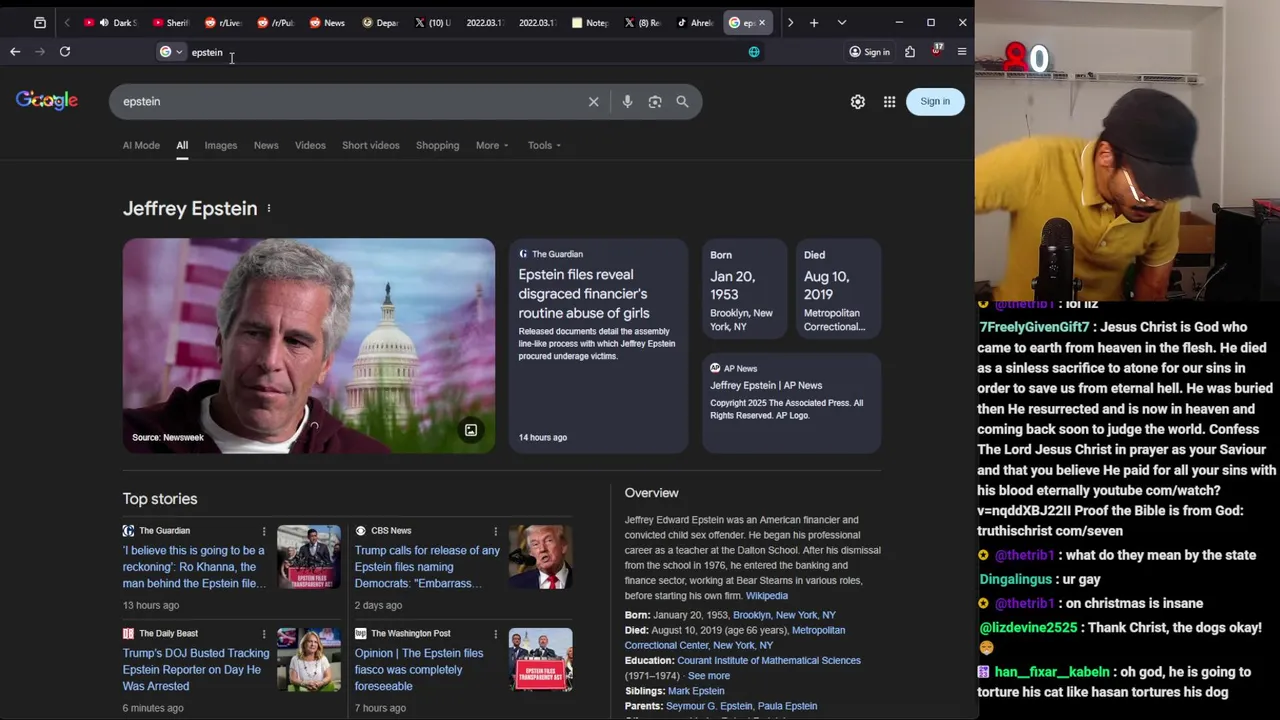Open more options for Daily Beast story

264,633
